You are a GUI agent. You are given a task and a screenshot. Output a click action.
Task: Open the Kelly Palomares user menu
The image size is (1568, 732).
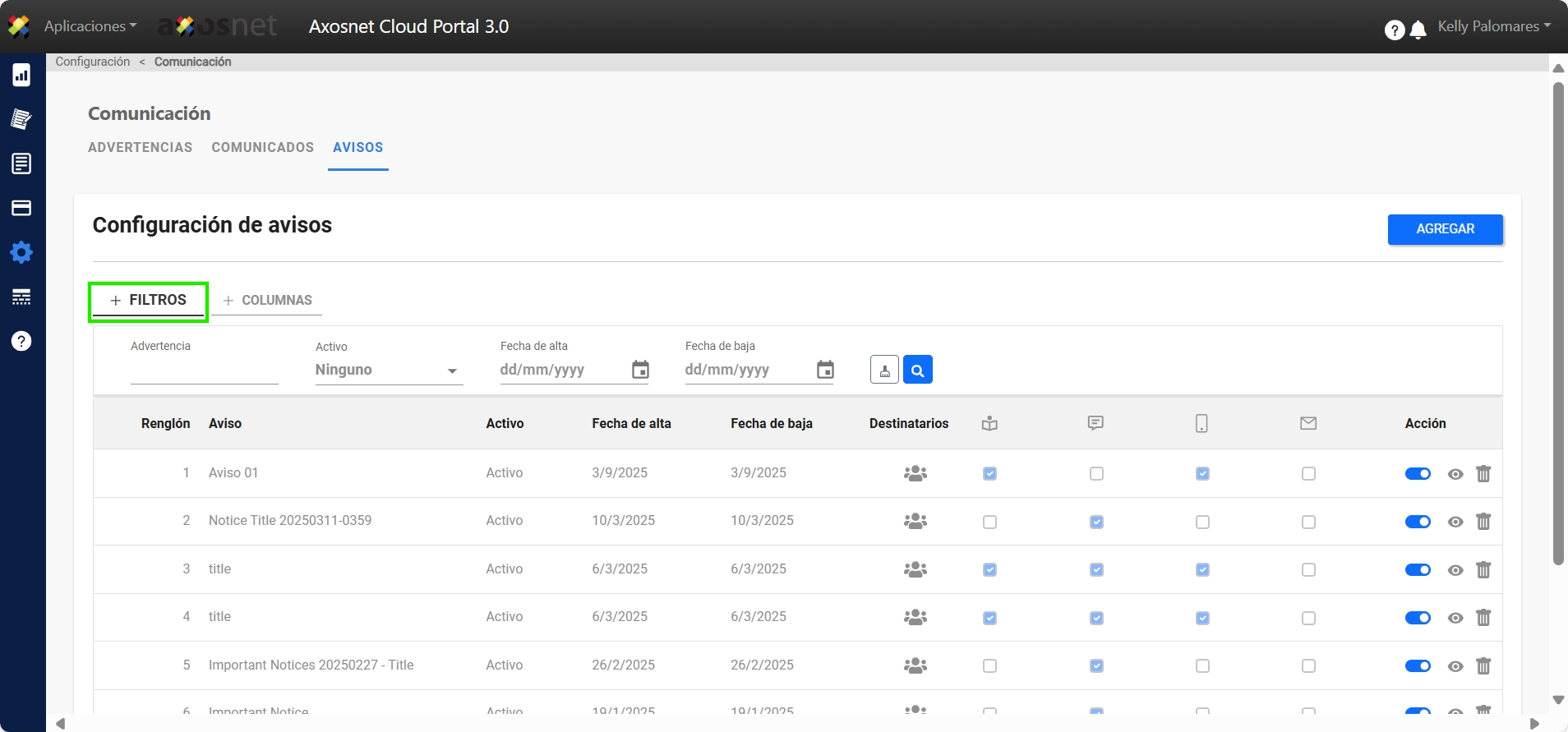tap(1493, 26)
